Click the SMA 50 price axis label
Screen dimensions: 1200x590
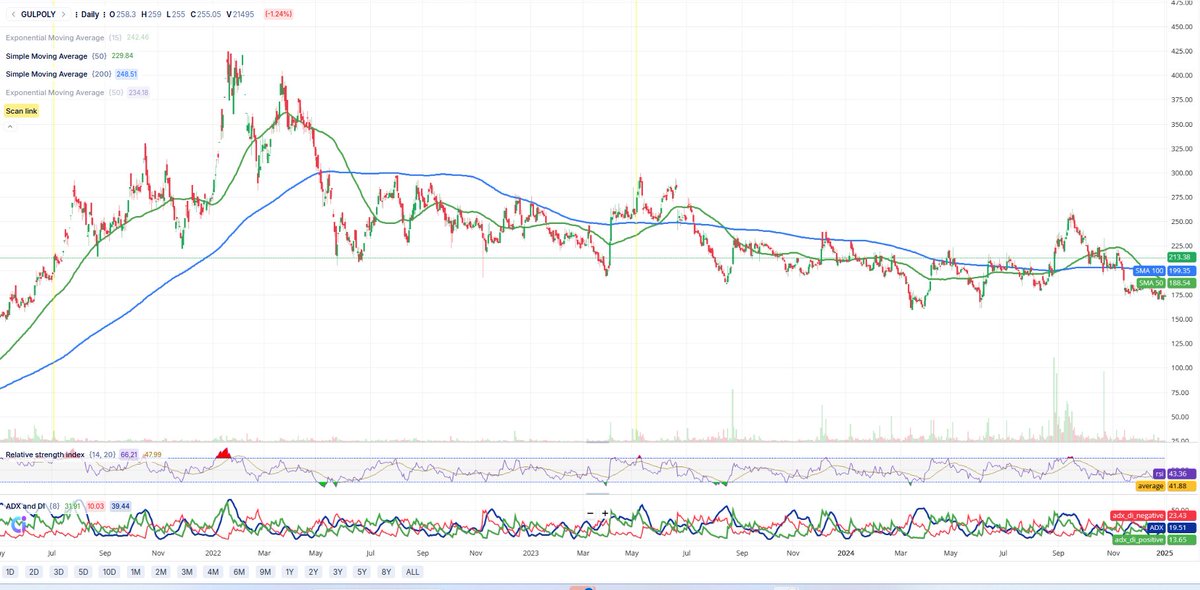click(1152, 283)
